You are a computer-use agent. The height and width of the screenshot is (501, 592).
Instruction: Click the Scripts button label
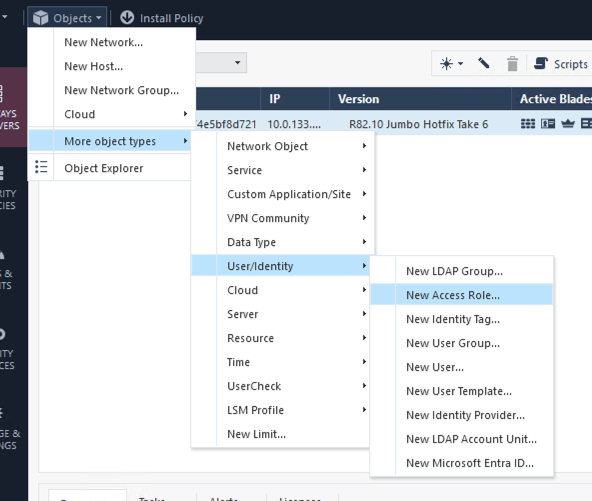point(570,64)
